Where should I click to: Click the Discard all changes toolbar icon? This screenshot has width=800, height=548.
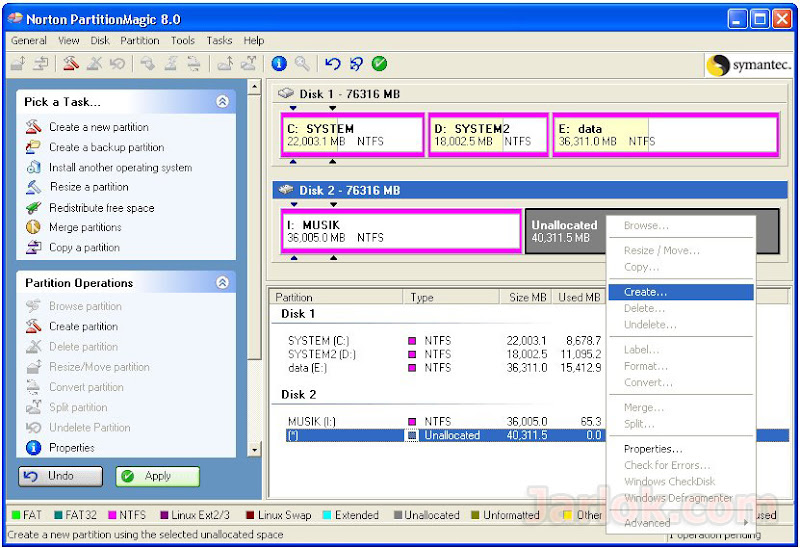tap(356, 64)
